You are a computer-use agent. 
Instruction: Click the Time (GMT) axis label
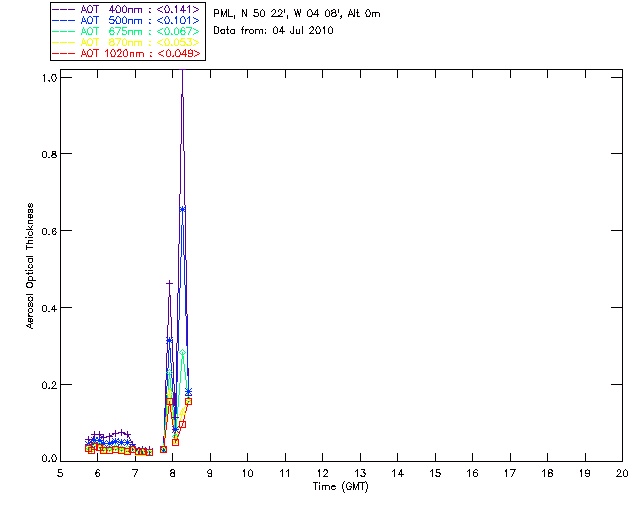(341, 487)
